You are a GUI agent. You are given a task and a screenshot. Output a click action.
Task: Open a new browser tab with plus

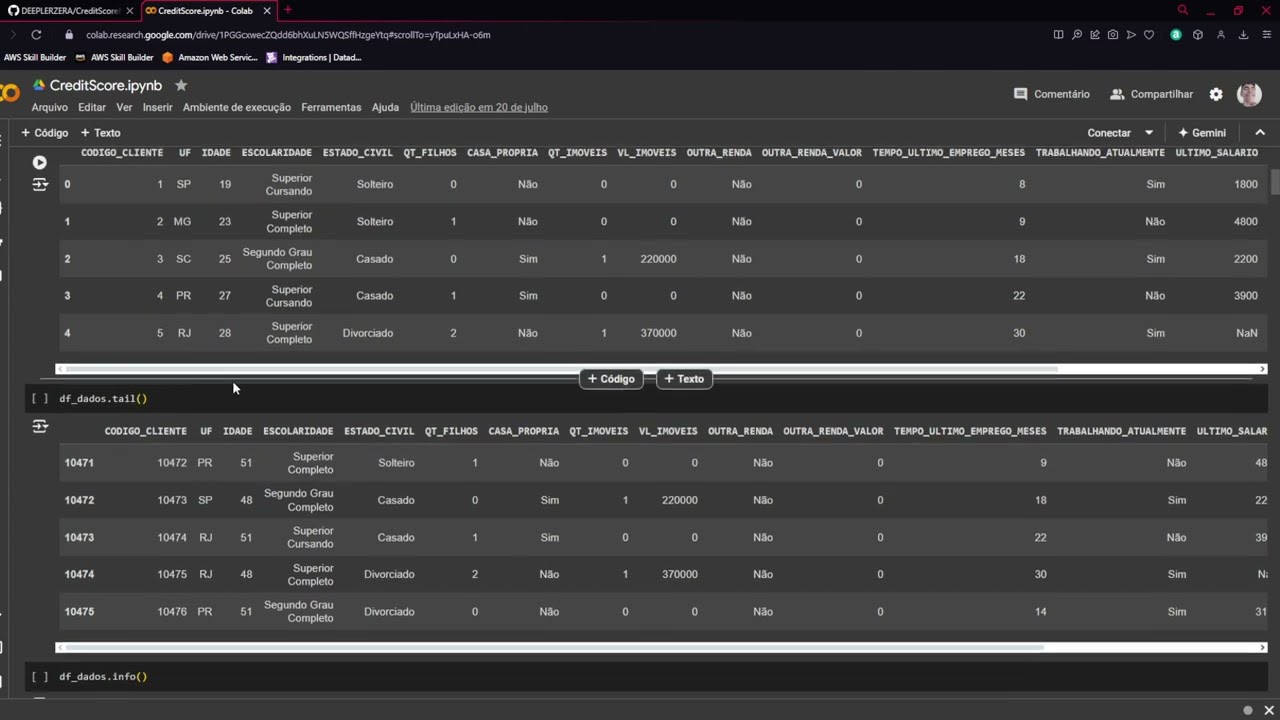pyautogui.click(x=287, y=10)
